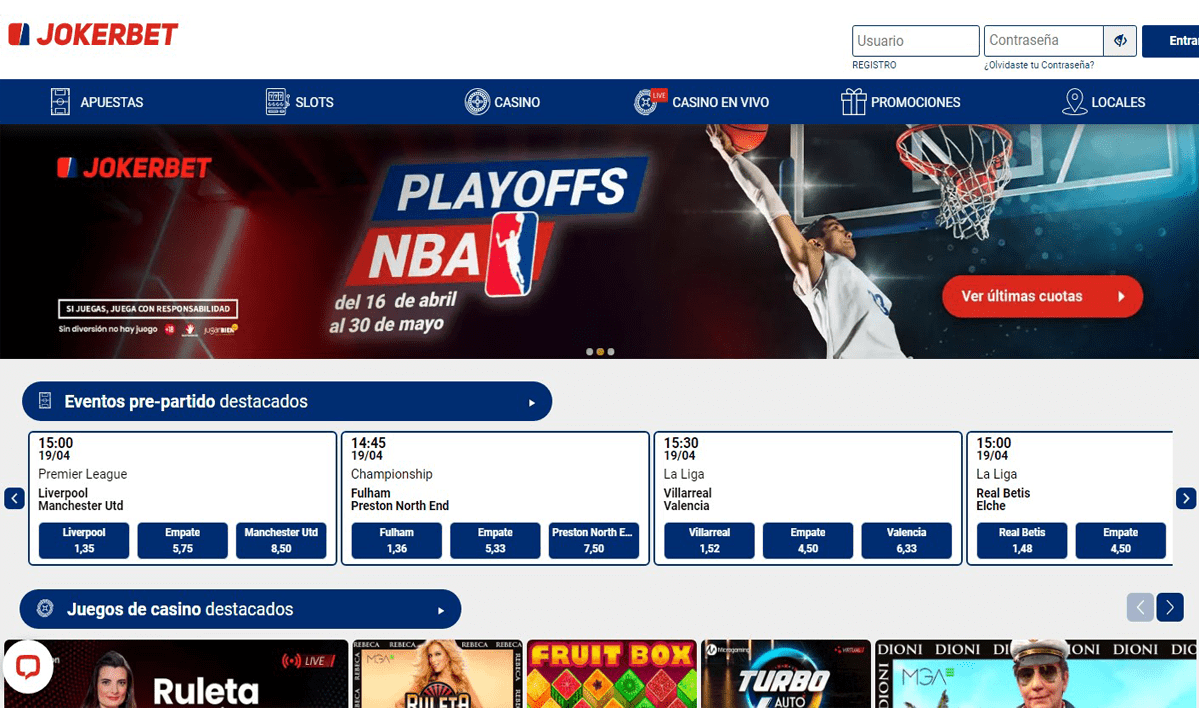Click the Locales map pin icon
The height and width of the screenshot is (708, 1199).
1074,102
